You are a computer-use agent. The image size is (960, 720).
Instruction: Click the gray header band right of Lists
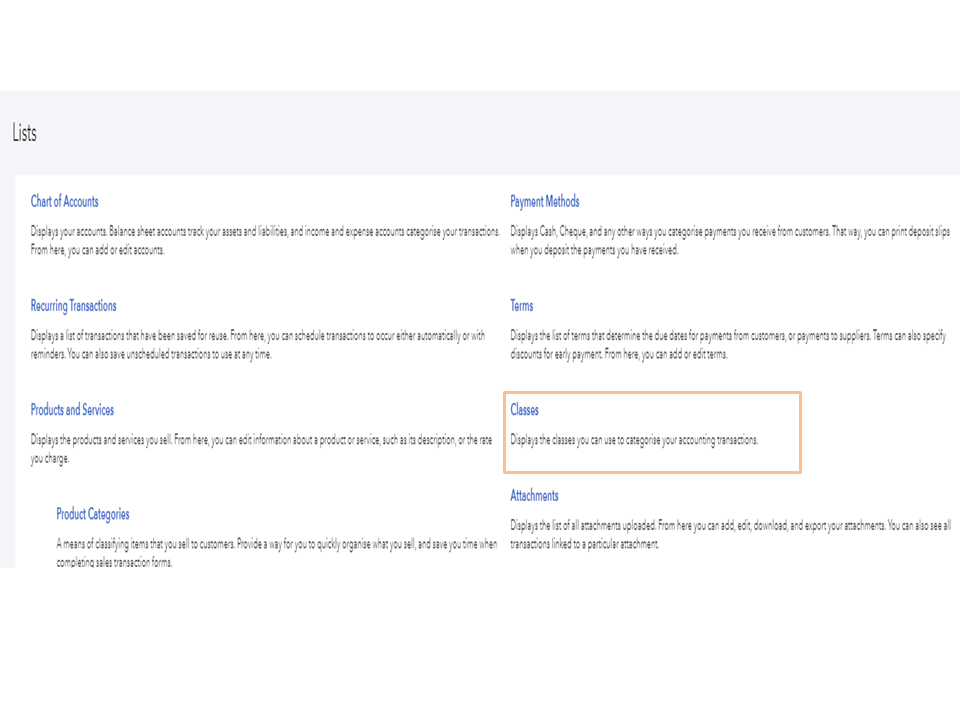500,133
